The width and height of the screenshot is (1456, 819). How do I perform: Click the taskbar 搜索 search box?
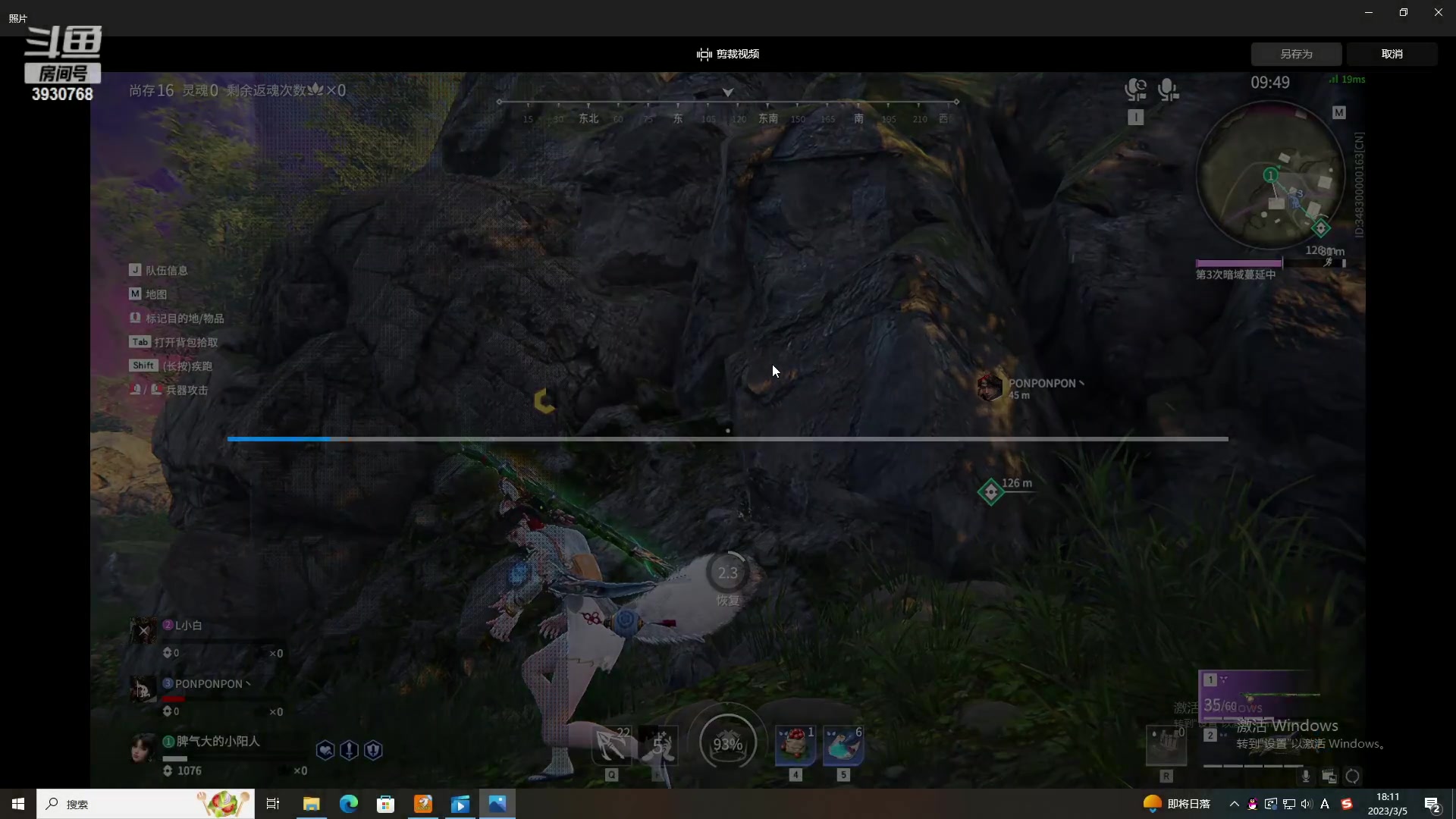pos(146,804)
